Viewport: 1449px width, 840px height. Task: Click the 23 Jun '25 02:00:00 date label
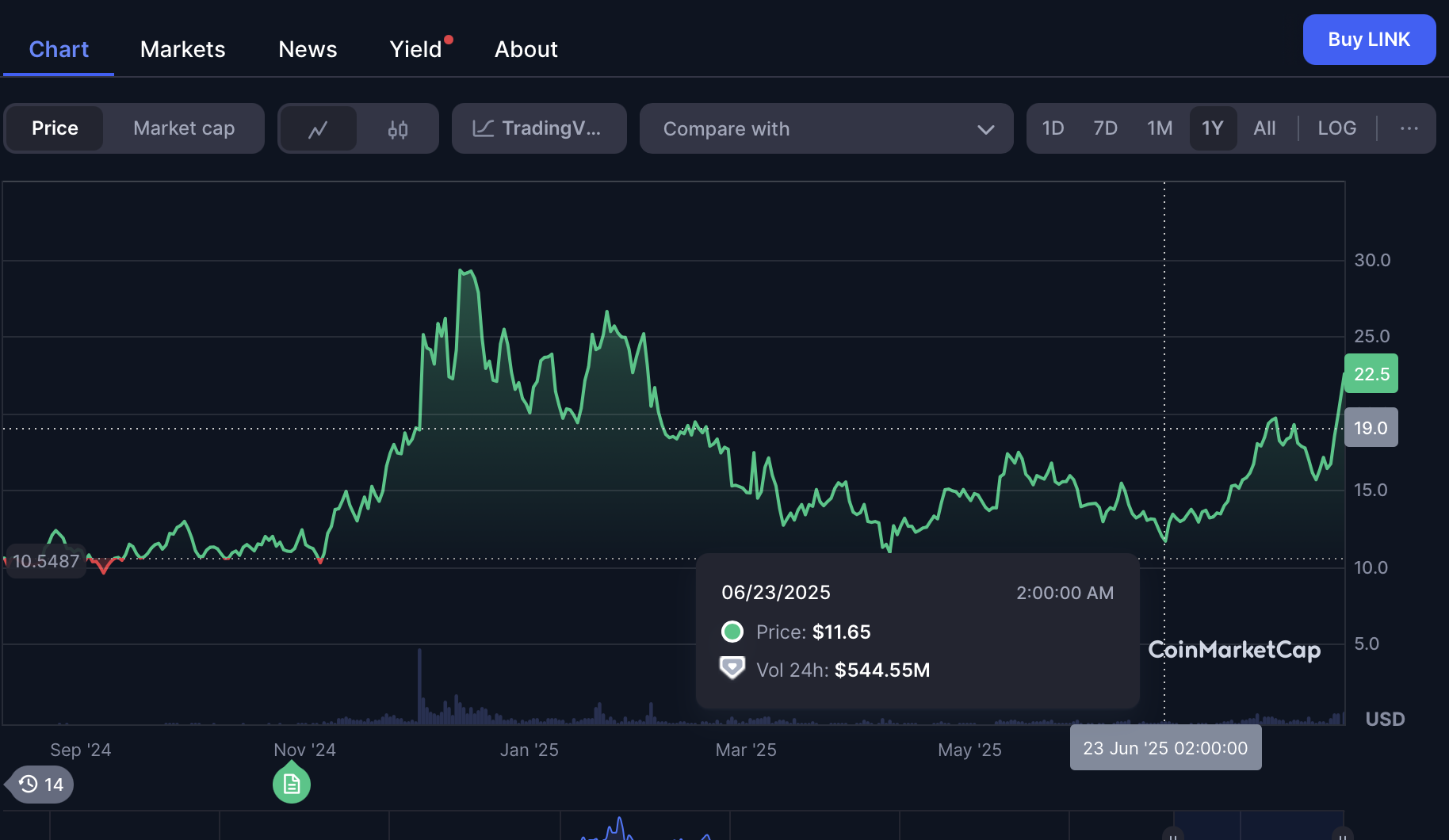coord(1165,748)
